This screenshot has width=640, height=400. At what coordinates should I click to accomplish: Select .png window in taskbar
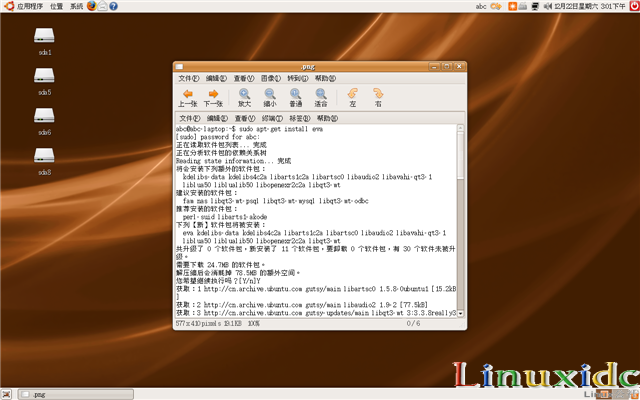76,394
